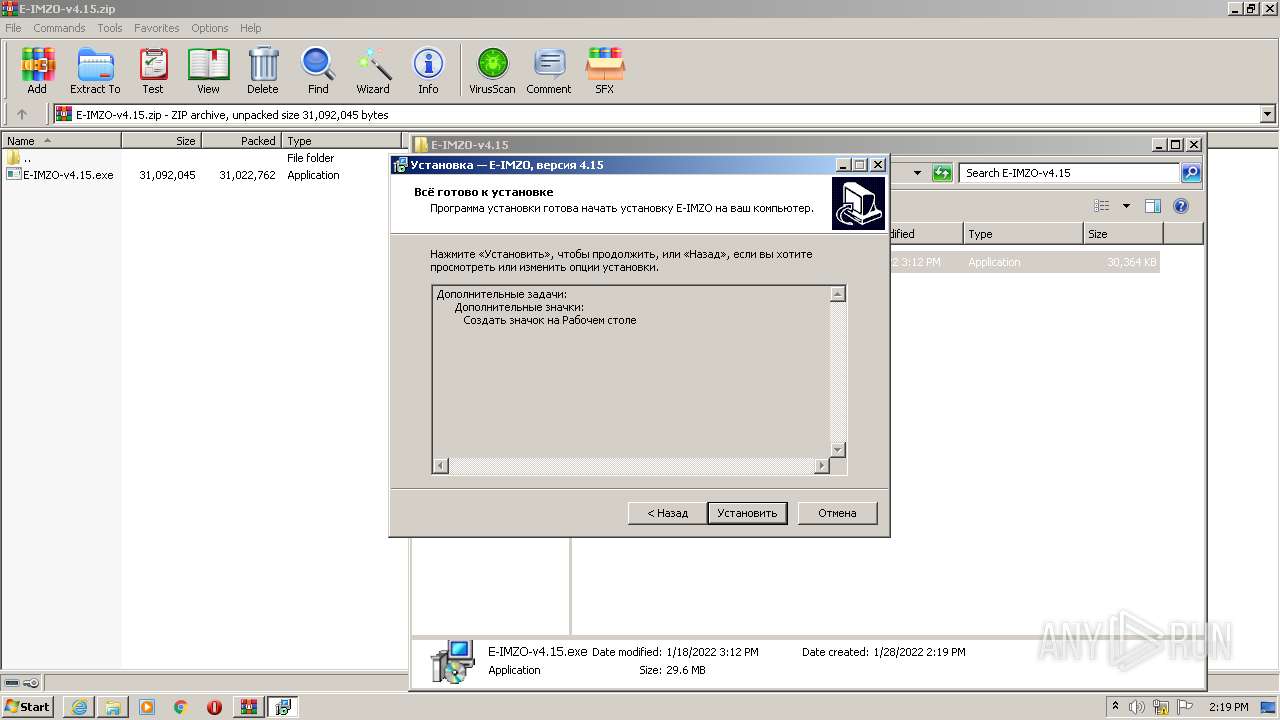The image size is (1280, 720).
Task: Click the Отмена cancel button
Action: [837, 513]
